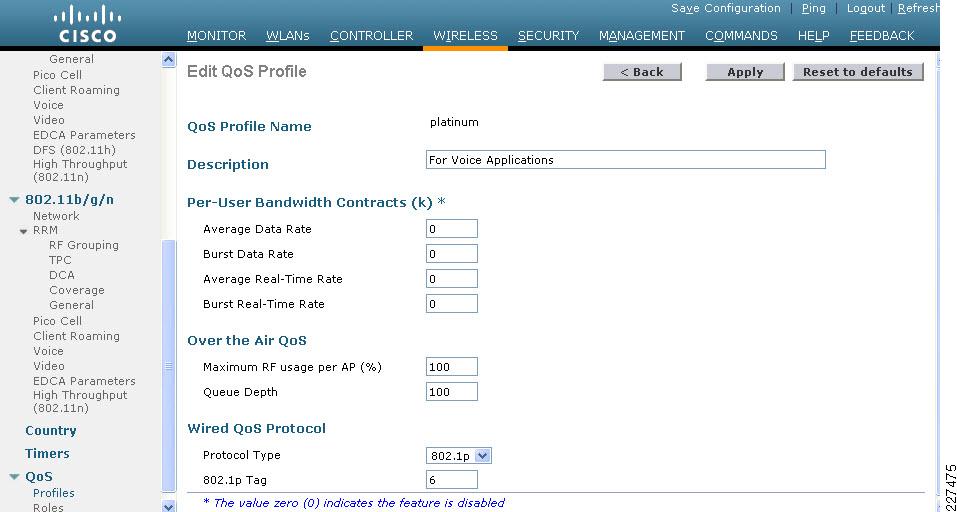
Task: Open the MANAGEMENT menu
Action: point(641,36)
